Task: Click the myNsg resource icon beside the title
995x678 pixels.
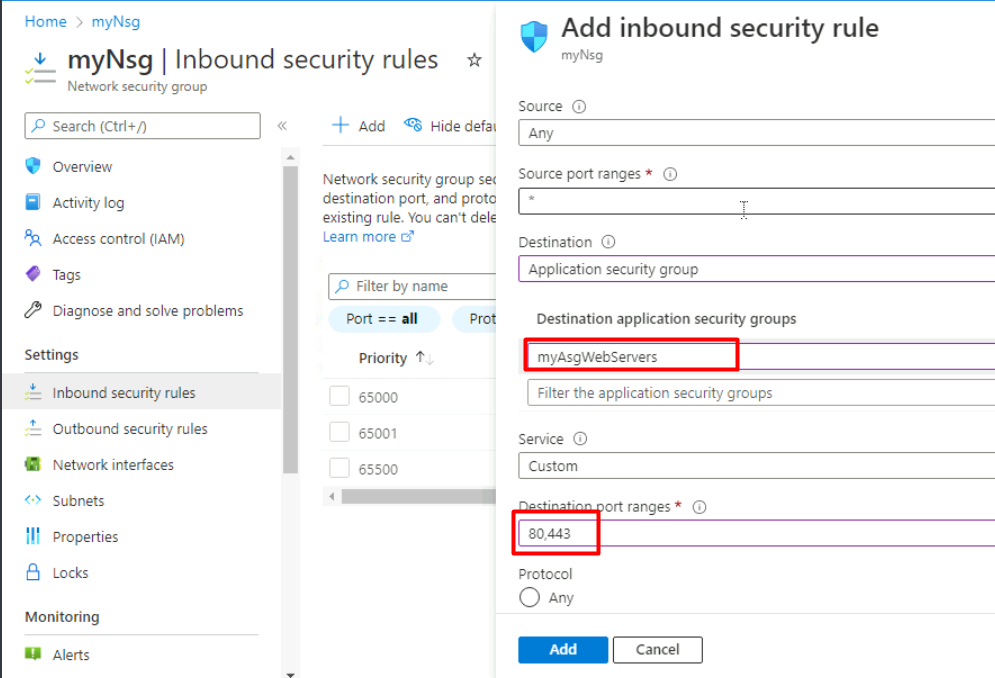Action: pyautogui.click(x=40, y=69)
